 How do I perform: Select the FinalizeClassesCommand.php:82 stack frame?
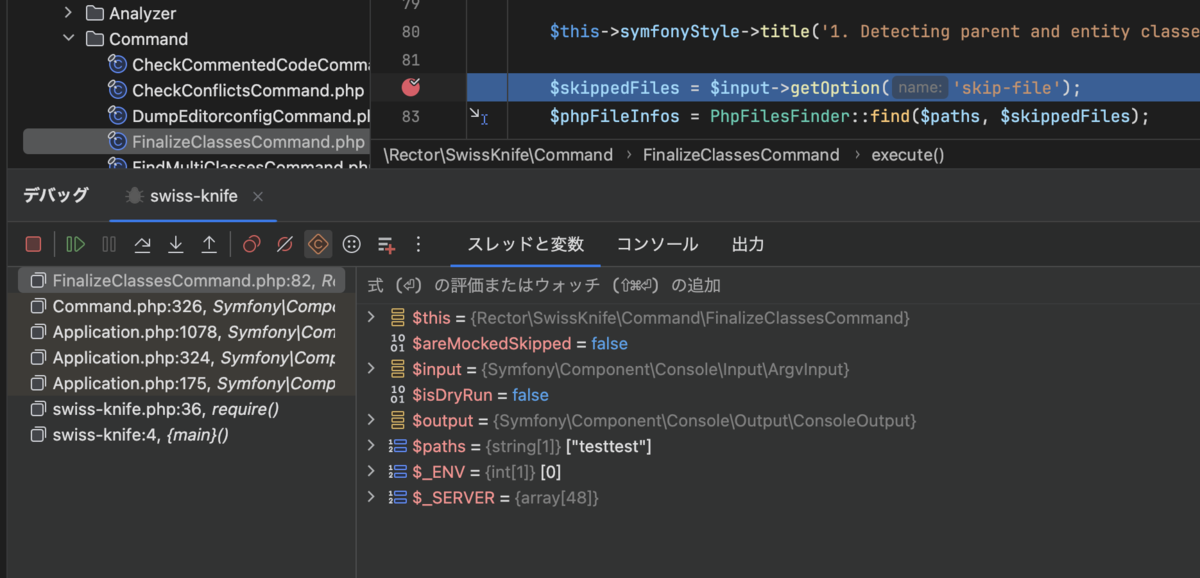click(182, 280)
